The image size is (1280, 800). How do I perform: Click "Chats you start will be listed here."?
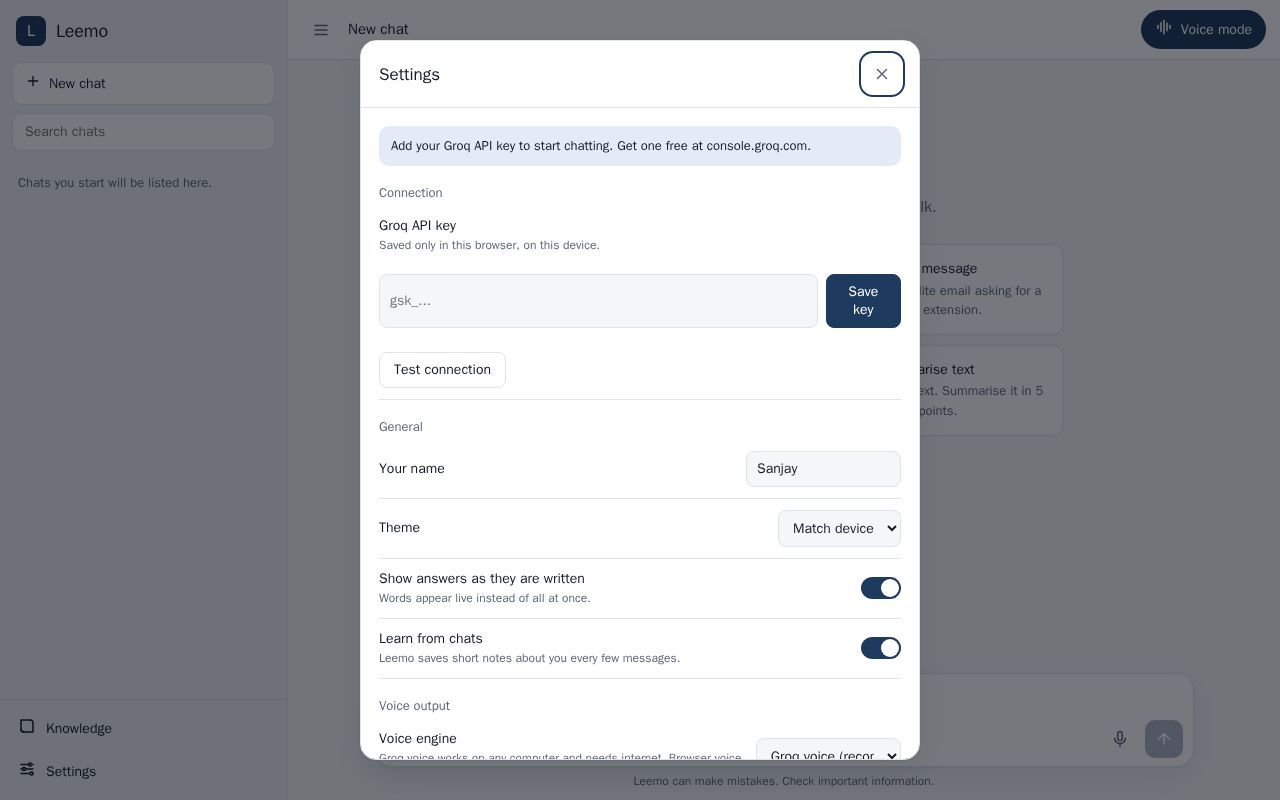tap(115, 183)
